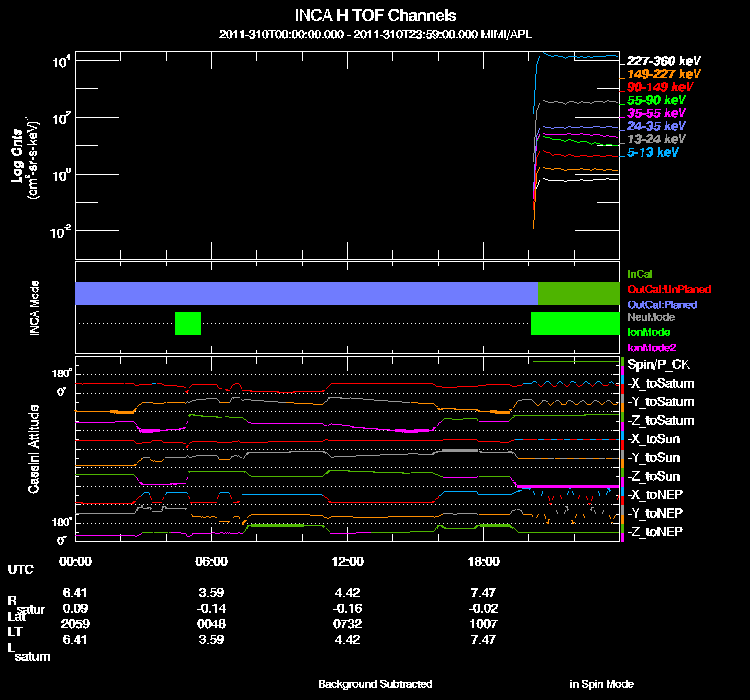The image size is (750, 700).
Task: Click the -Z_toSun attitude label
Action: point(653,476)
